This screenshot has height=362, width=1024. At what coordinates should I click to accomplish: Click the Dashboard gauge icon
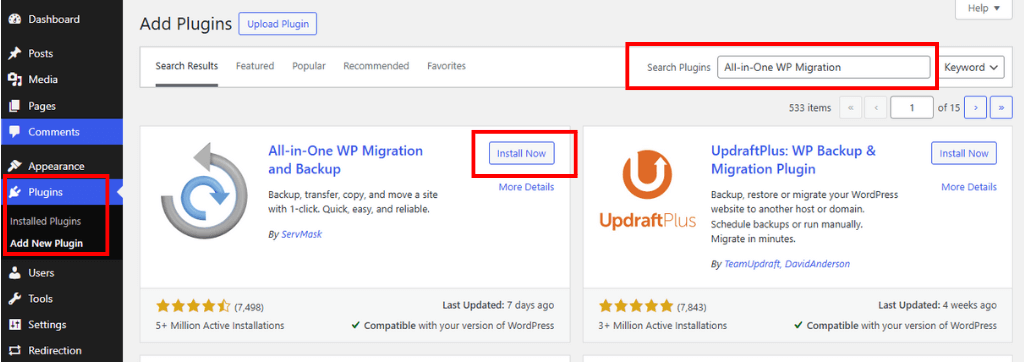[14, 20]
